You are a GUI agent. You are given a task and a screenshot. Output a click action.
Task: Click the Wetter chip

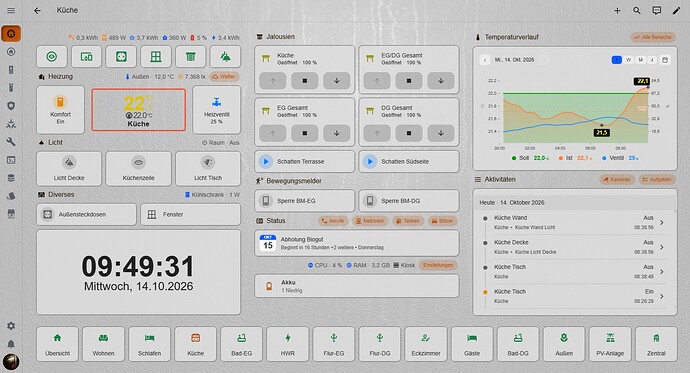[x=224, y=77]
